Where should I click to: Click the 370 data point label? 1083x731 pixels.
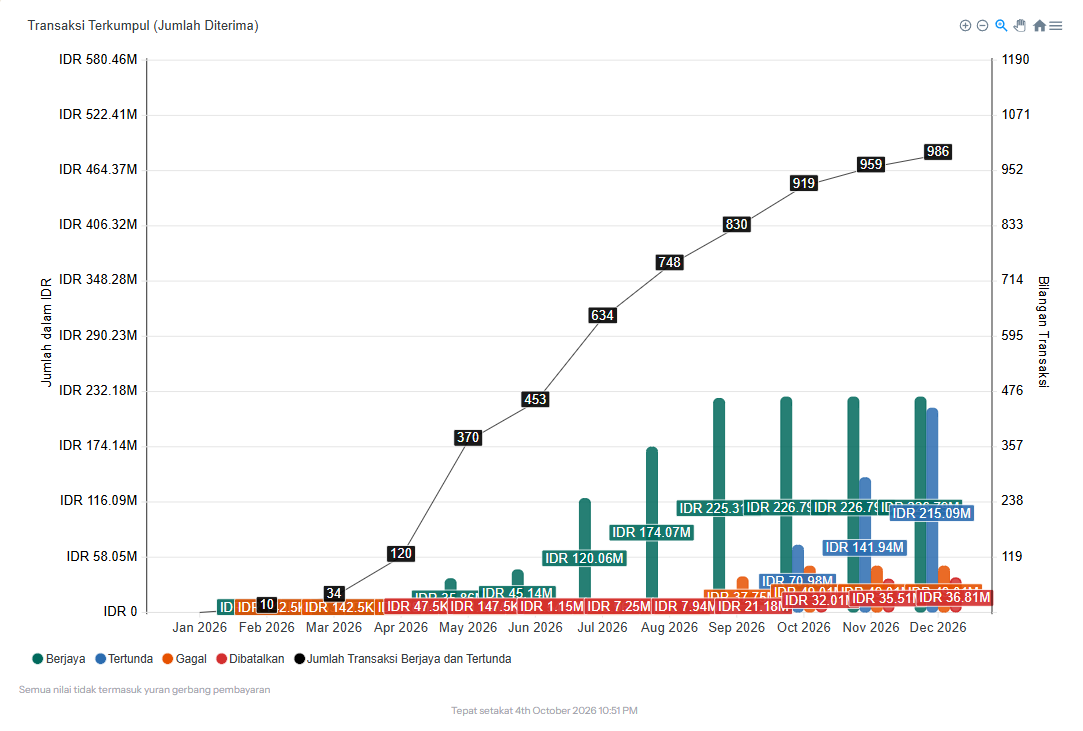click(x=468, y=437)
